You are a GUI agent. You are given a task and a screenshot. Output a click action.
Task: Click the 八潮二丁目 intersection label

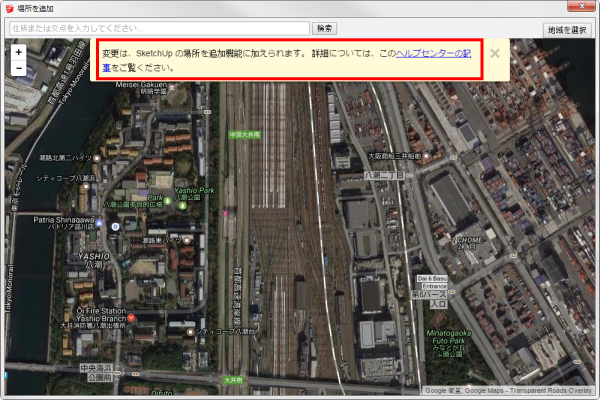pos(384,175)
